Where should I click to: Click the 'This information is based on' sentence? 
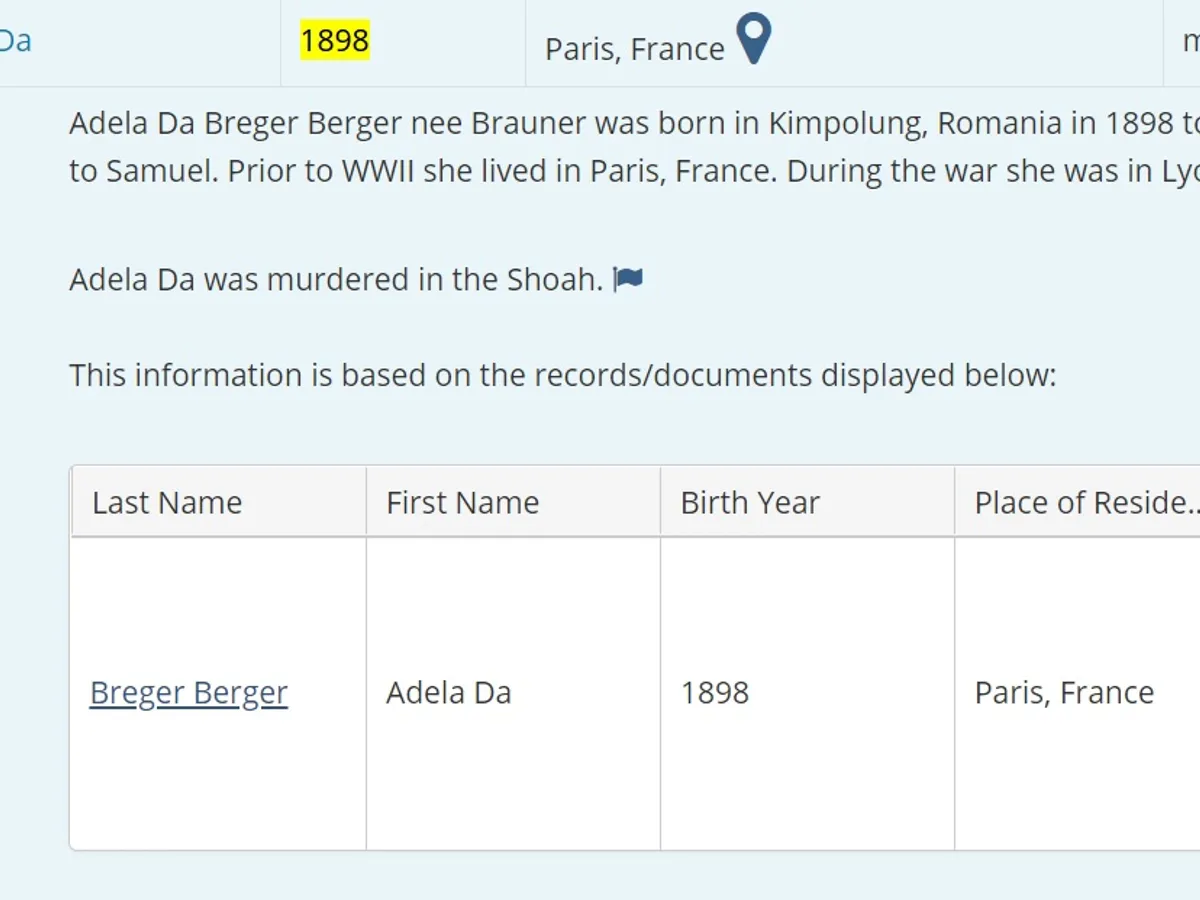[562, 375]
